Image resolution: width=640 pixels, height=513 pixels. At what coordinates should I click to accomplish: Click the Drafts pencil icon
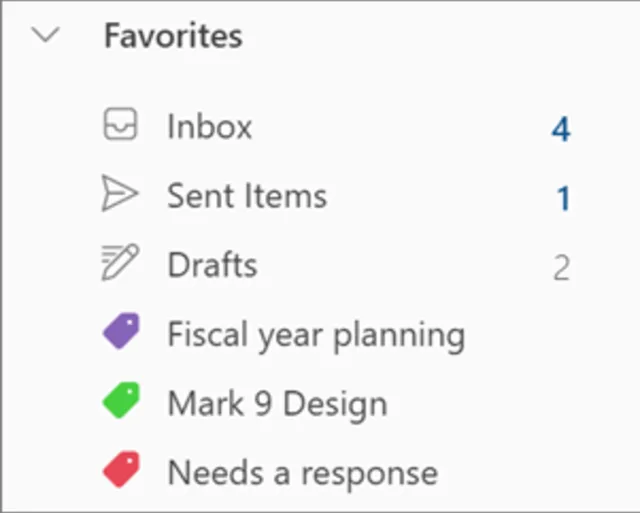pos(120,264)
